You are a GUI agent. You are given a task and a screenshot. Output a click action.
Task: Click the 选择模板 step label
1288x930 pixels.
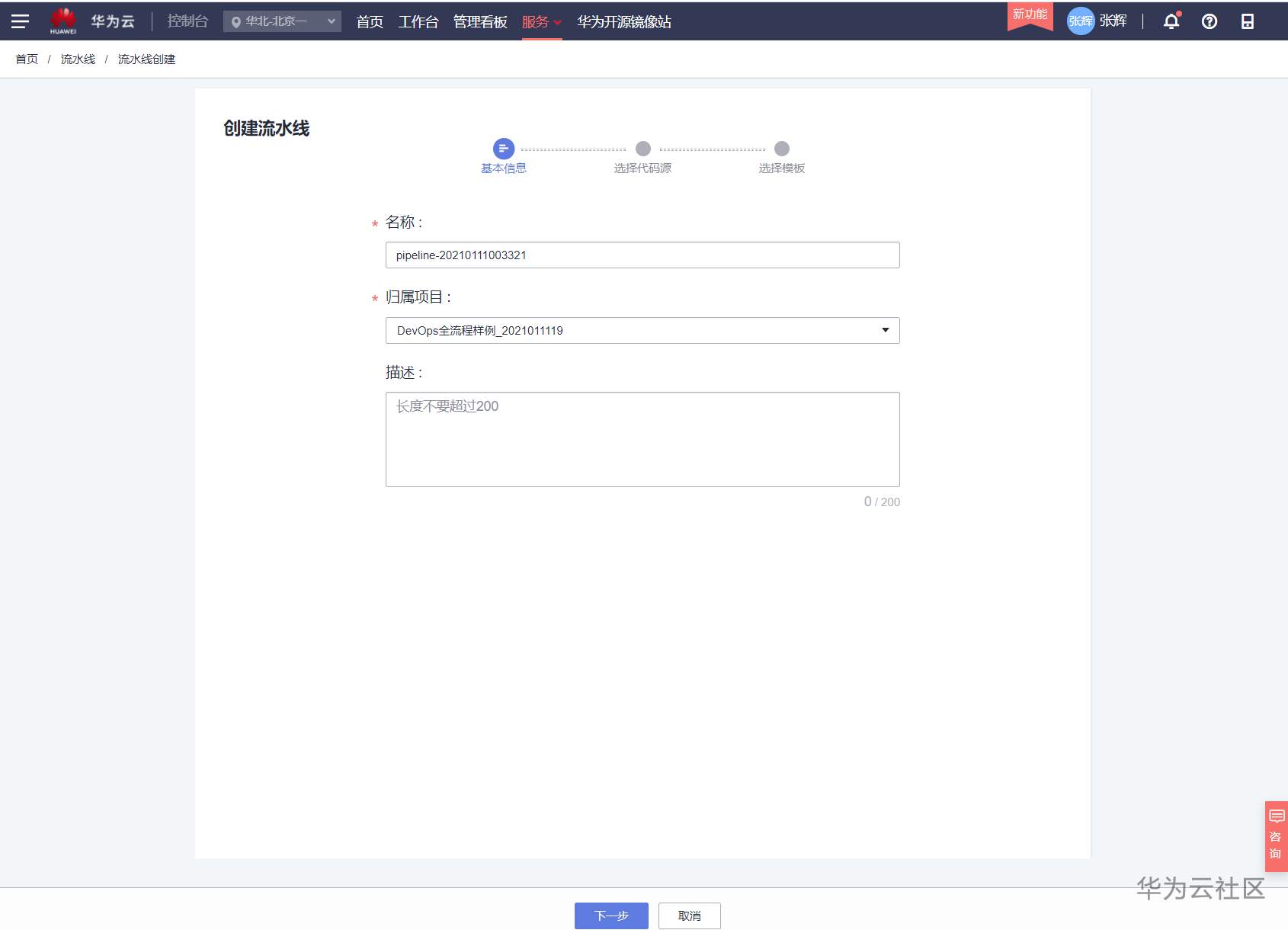pos(782,168)
